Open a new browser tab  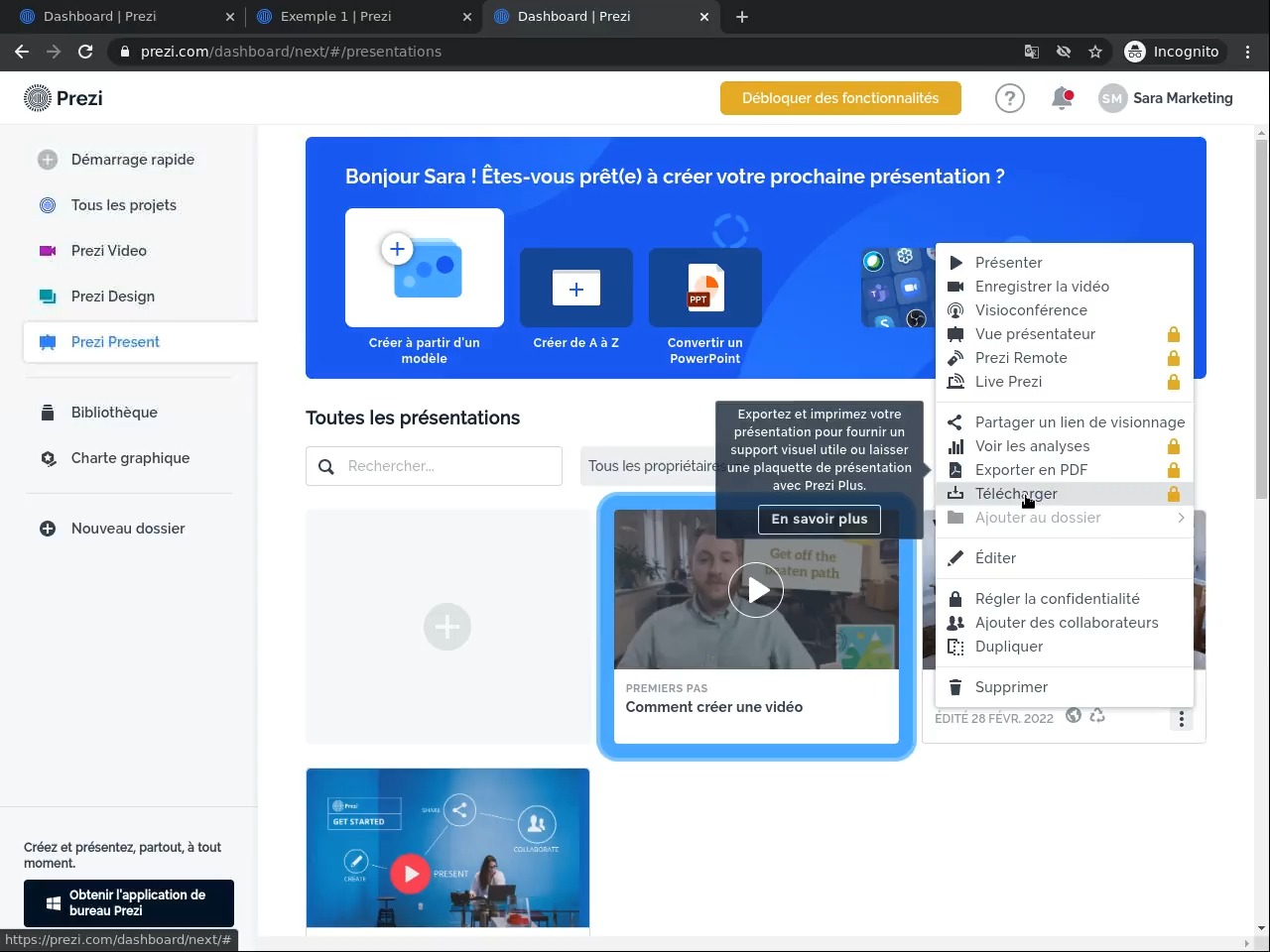click(x=742, y=17)
